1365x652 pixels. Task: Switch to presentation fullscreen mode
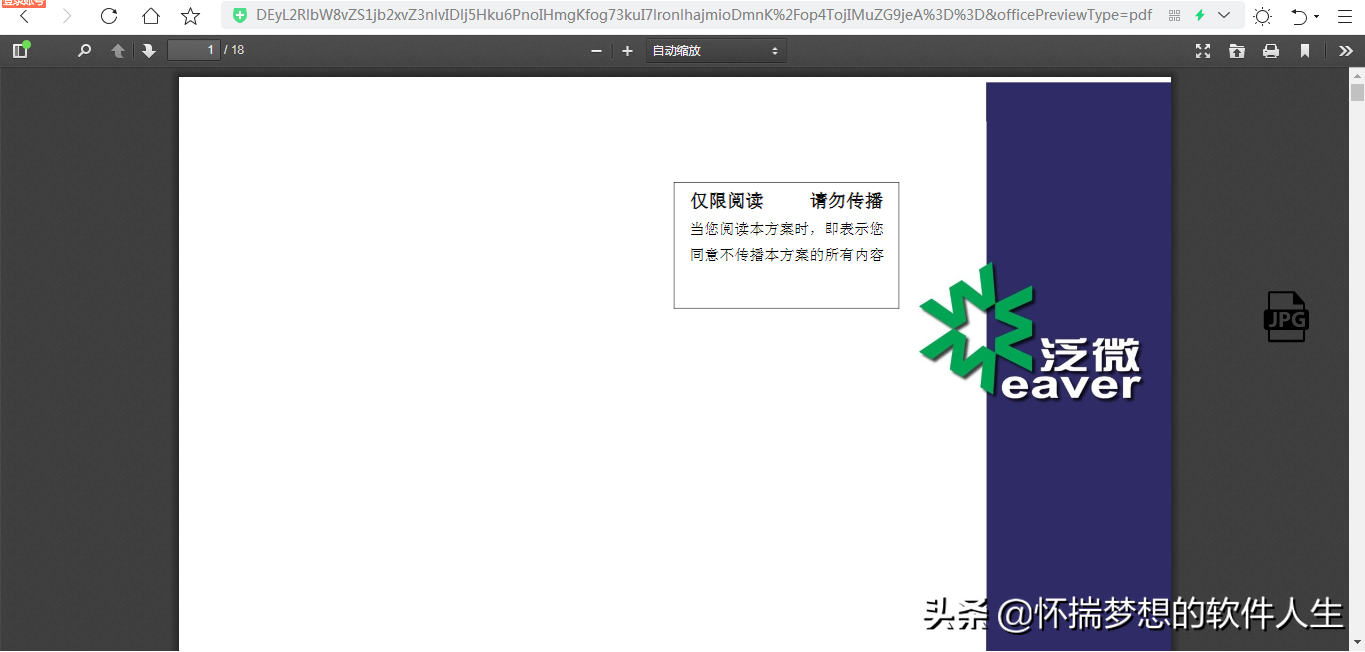pyautogui.click(x=1203, y=51)
